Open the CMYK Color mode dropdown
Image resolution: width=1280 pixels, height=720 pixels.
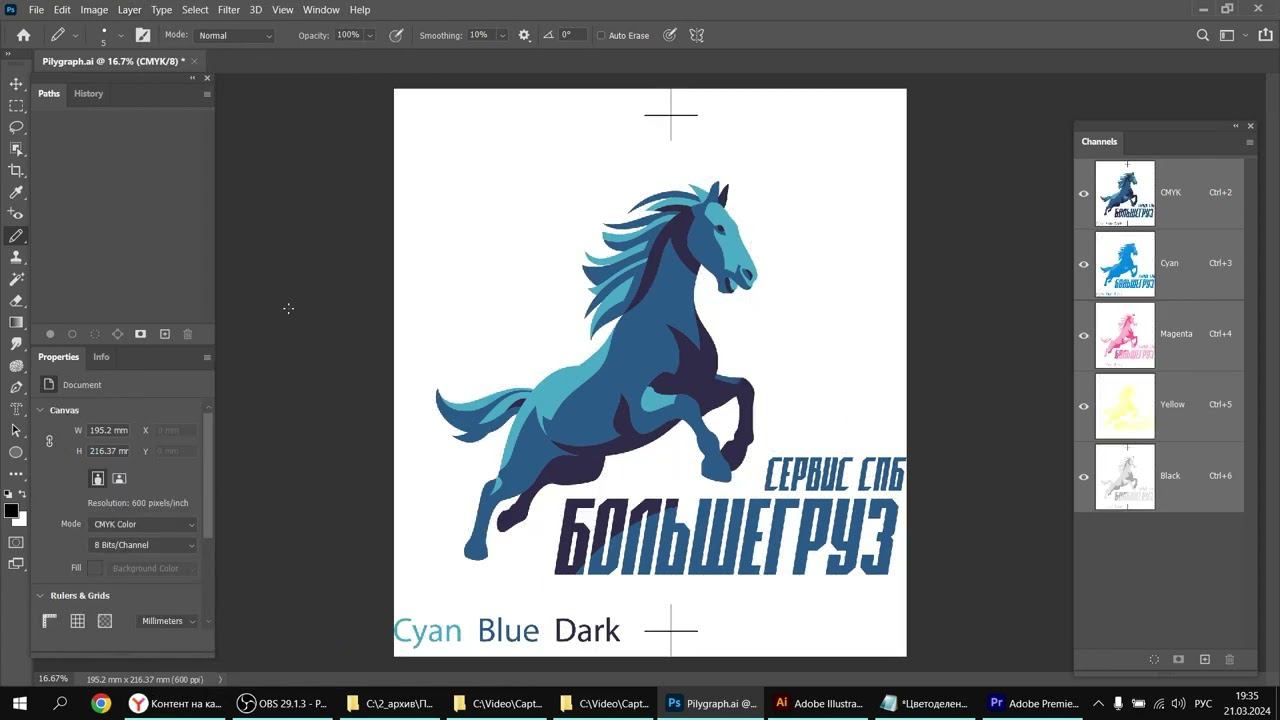(x=143, y=524)
